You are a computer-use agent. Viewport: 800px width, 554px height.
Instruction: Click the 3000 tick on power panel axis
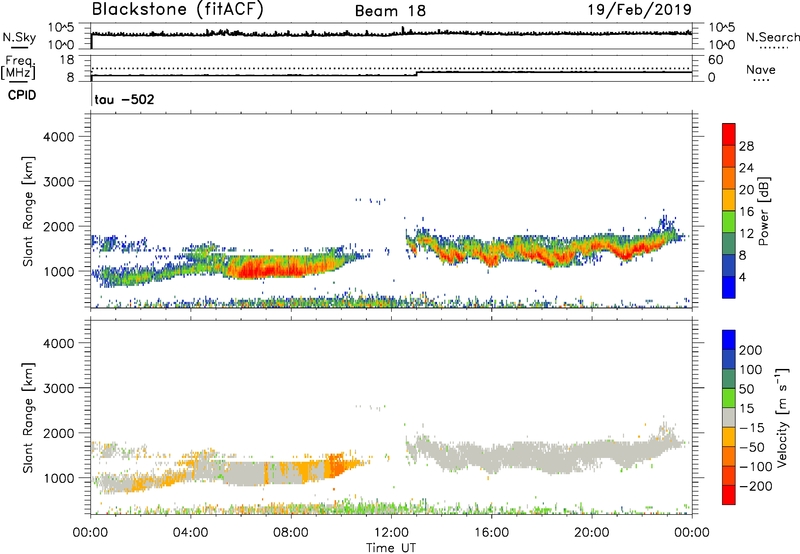coord(58,182)
